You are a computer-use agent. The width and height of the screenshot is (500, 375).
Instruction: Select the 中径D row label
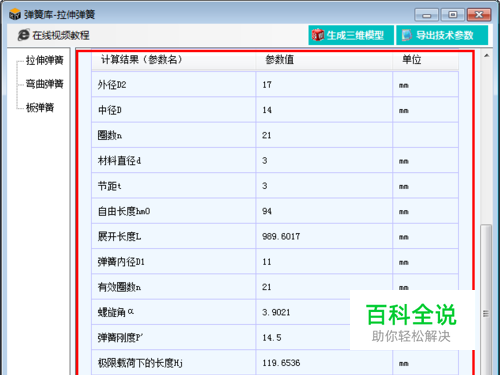[x=110, y=110]
